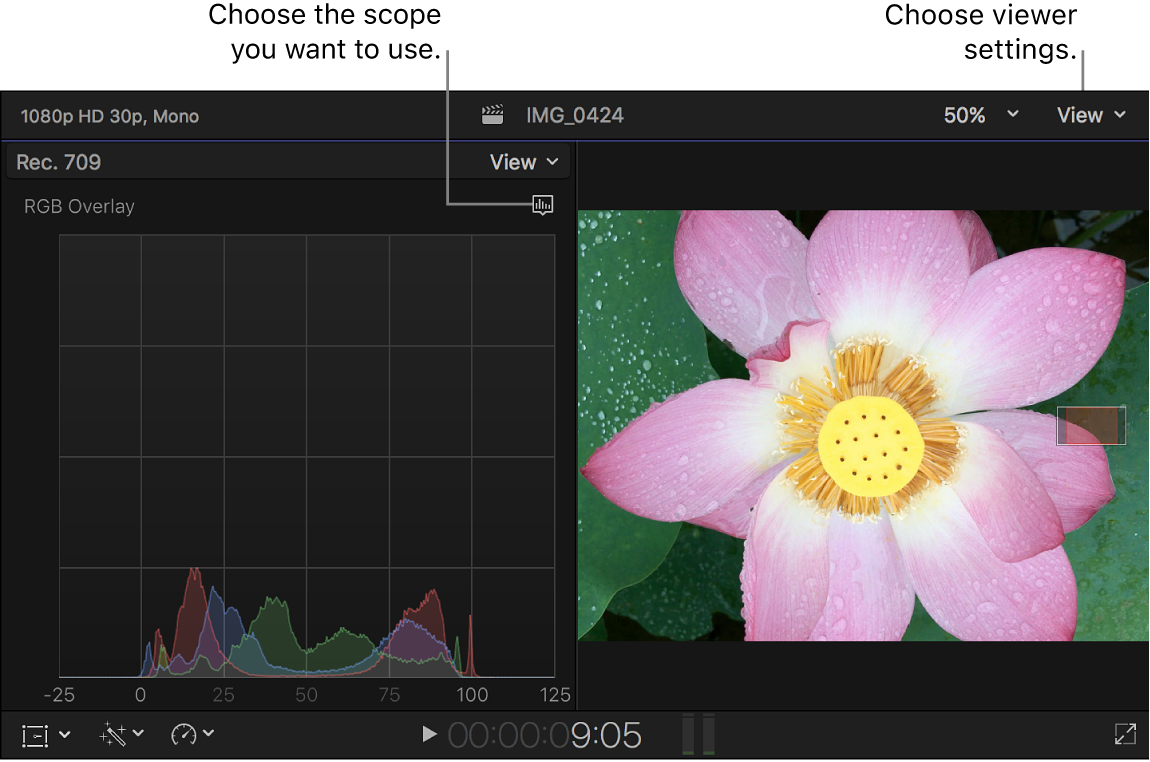This screenshot has height=762, width=1150.
Task: Open the Enhancements magic wand tool
Action: (113, 734)
